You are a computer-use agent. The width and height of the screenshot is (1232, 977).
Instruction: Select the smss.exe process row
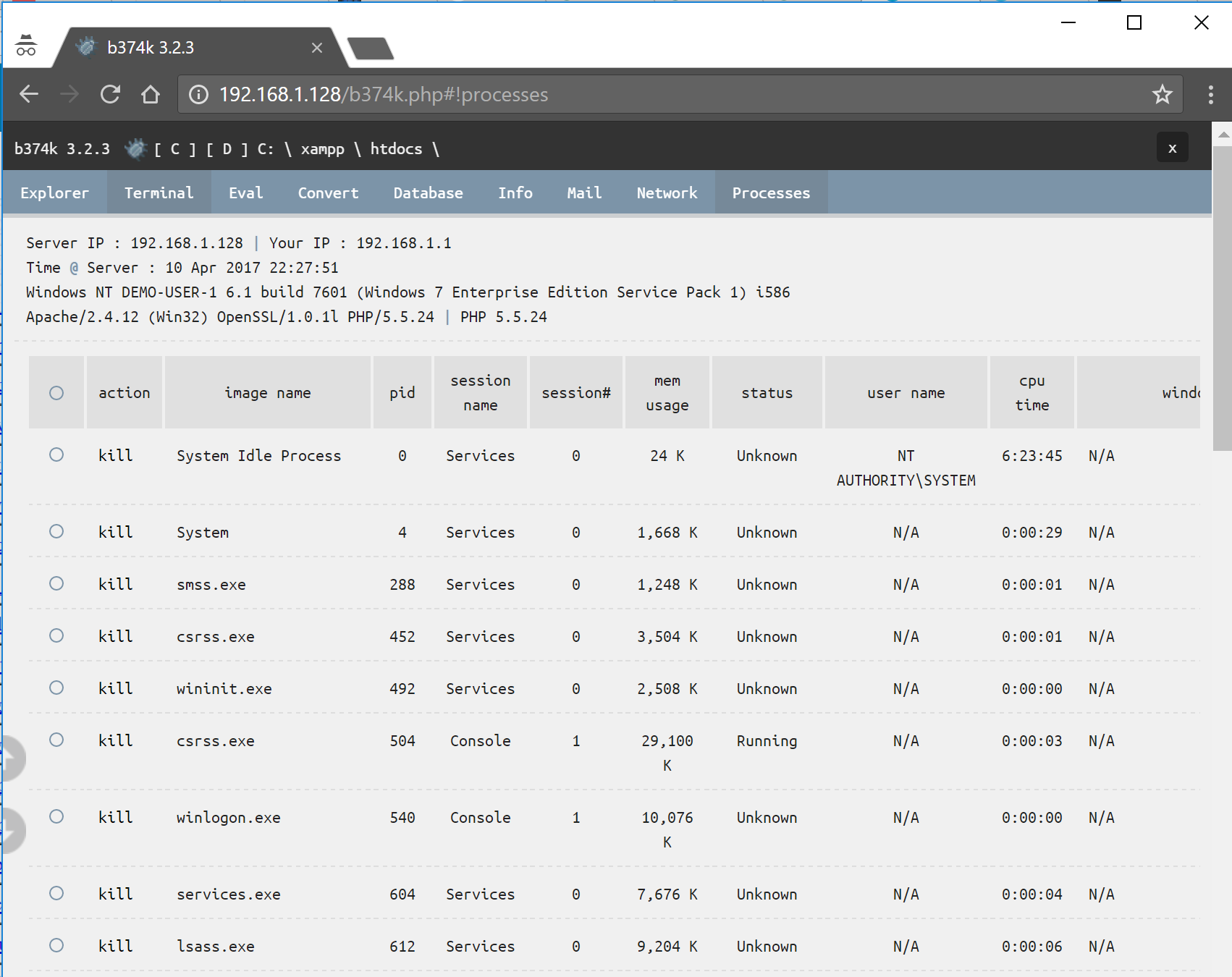[x=56, y=583]
